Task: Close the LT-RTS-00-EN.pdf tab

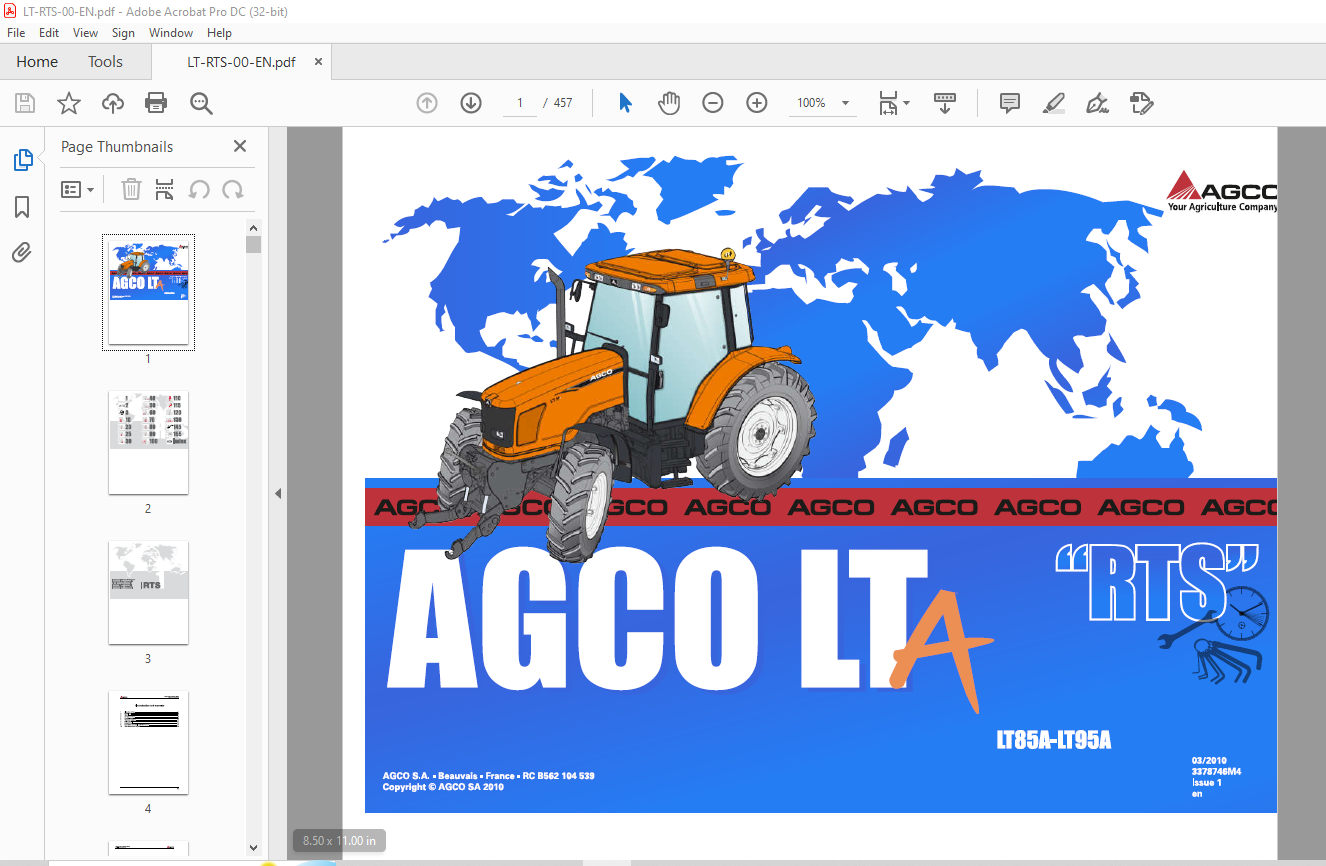Action: point(319,62)
